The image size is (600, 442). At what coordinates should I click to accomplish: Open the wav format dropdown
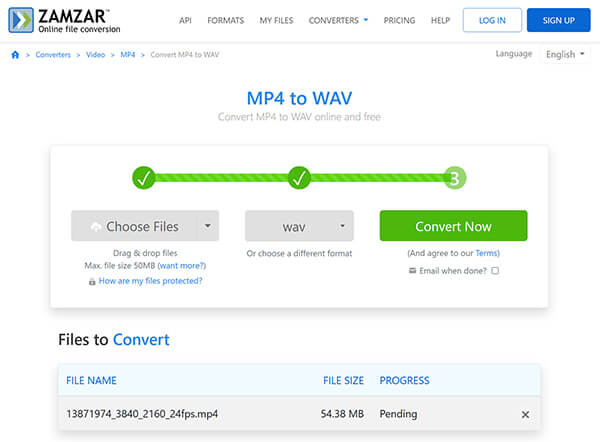pyautogui.click(x=299, y=226)
